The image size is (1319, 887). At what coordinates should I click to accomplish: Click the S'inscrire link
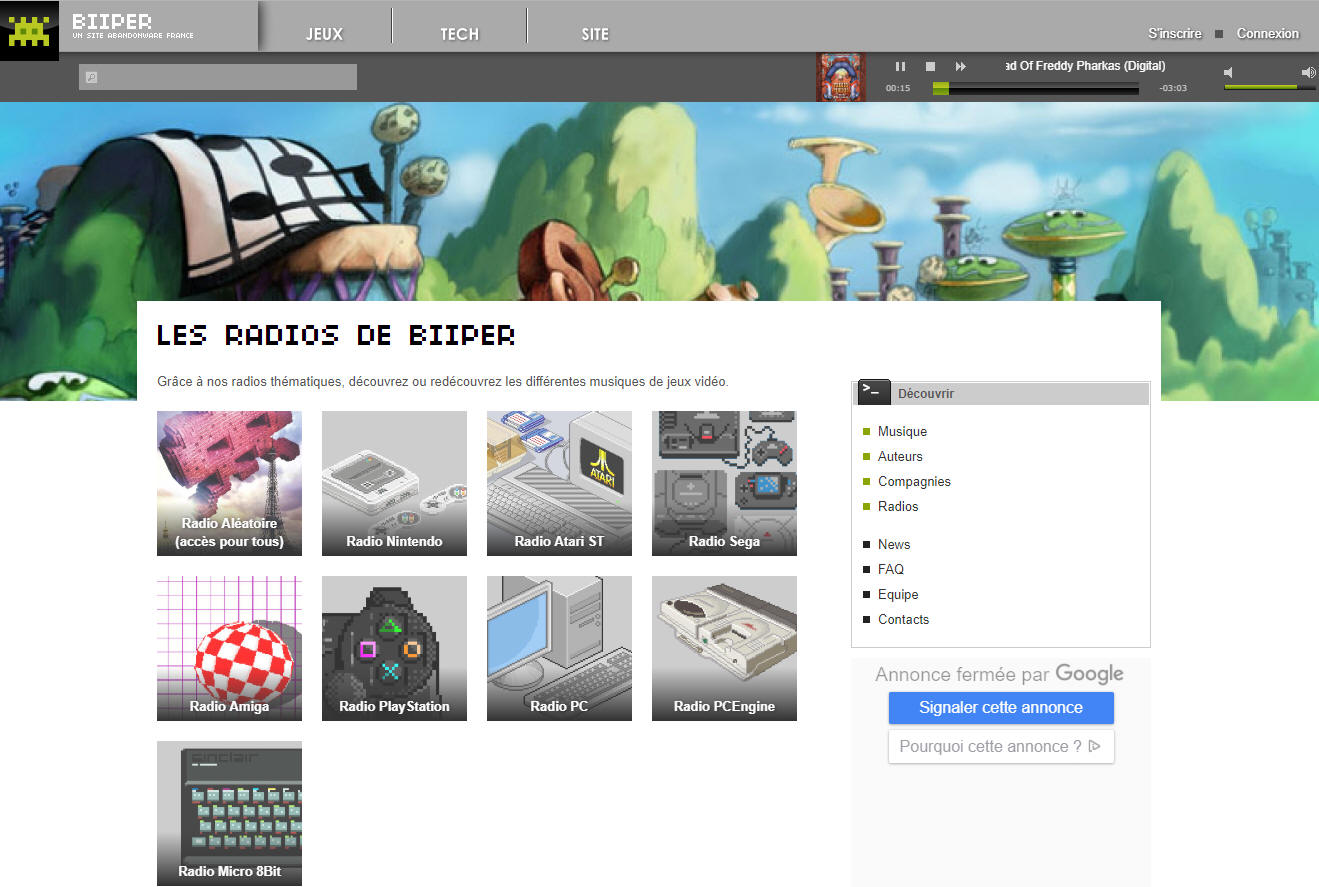click(x=1175, y=33)
